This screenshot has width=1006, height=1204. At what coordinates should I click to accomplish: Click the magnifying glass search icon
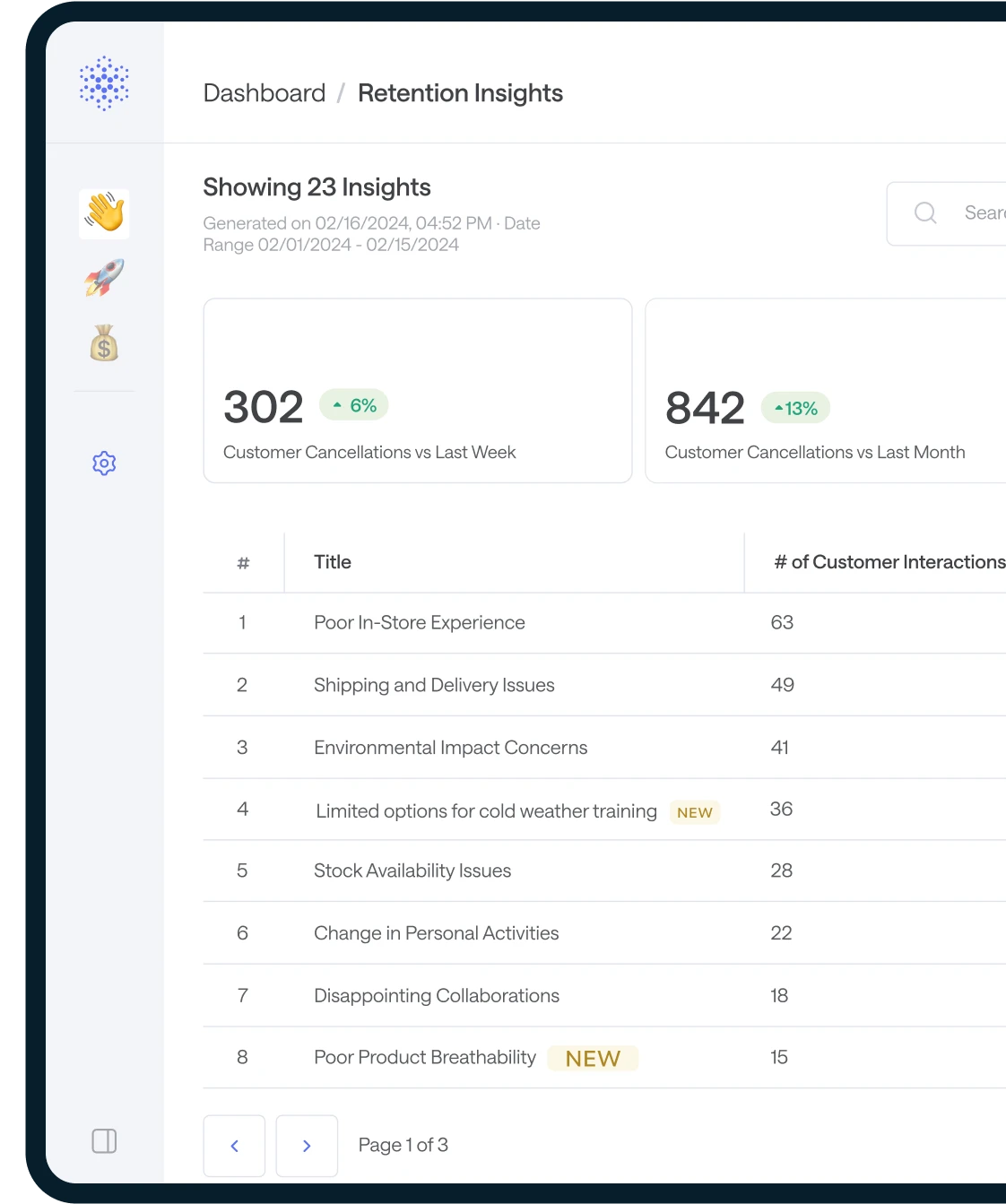925,213
